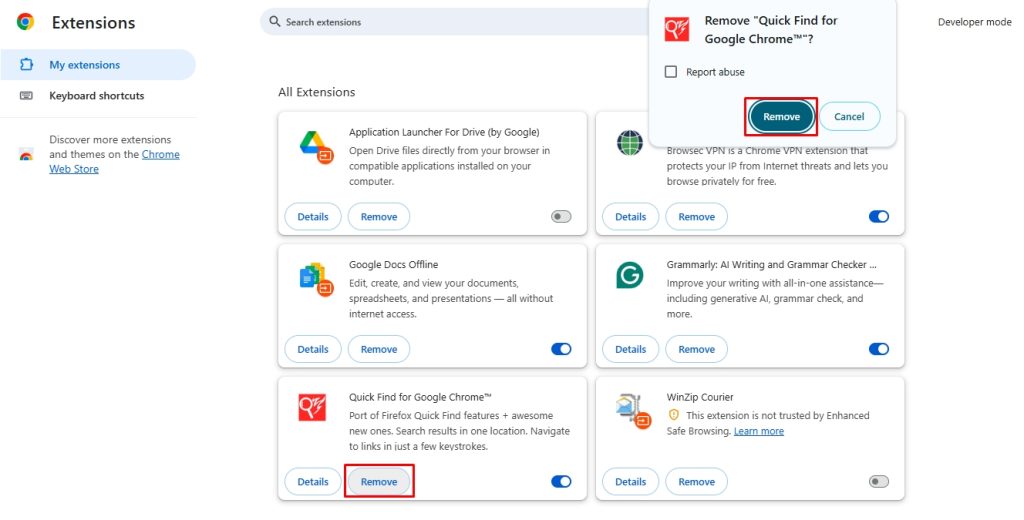Open the WinZip Learn more link
The width and height of the screenshot is (1024, 520).
pos(759,431)
